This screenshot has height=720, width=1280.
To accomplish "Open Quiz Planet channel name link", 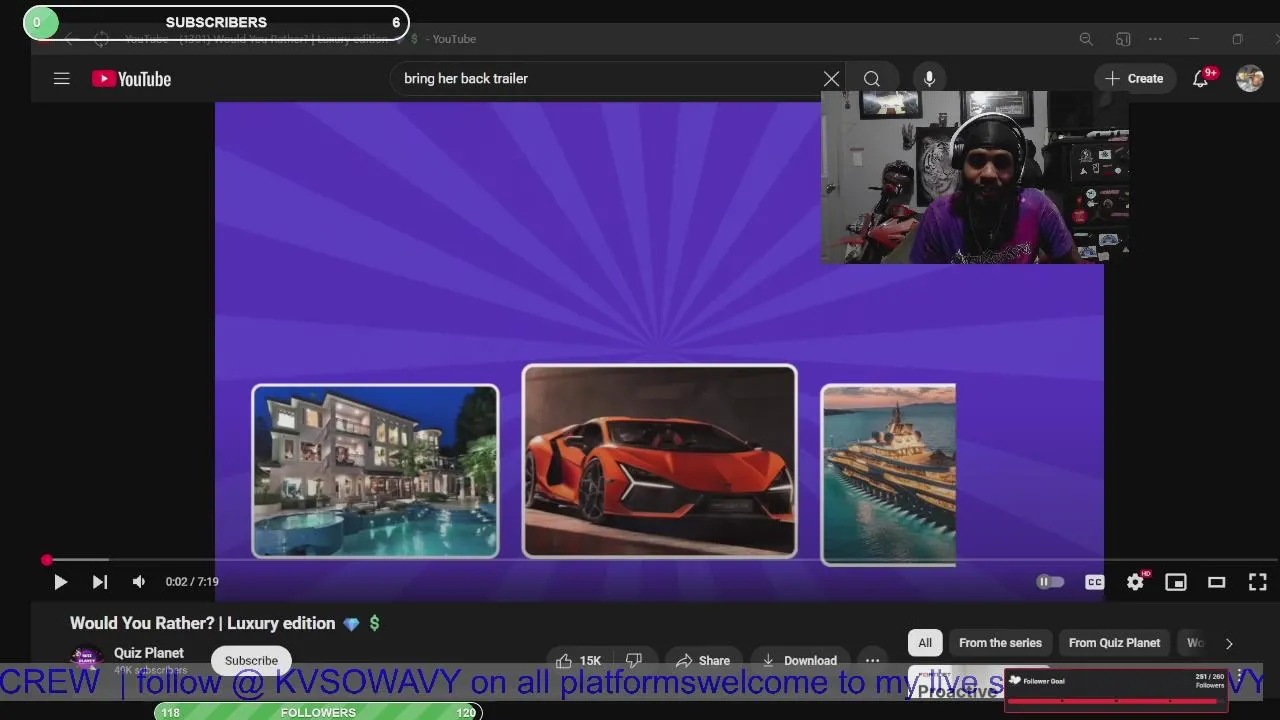I will 149,653.
